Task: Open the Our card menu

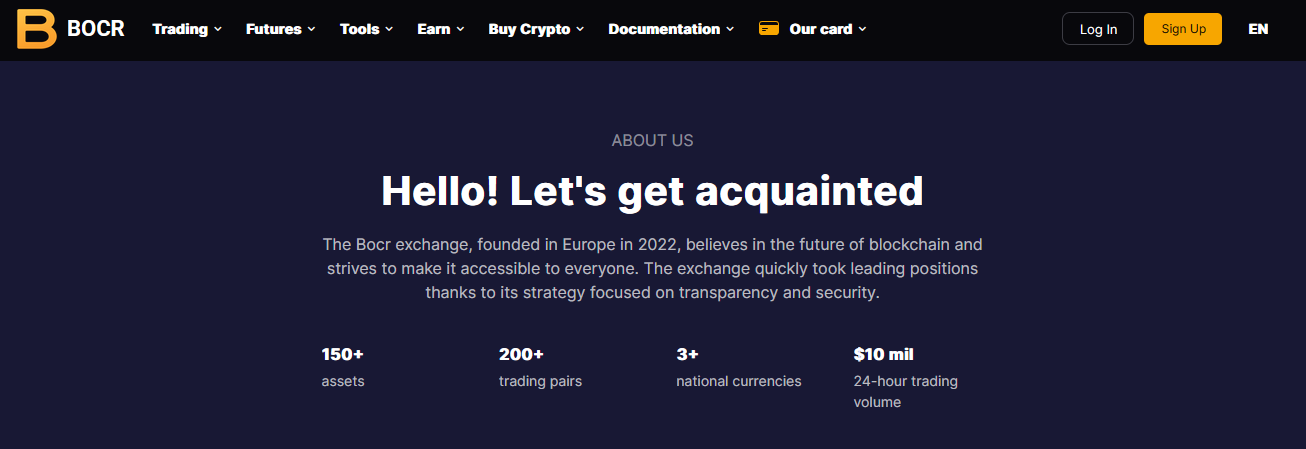Action: pos(820,29)
